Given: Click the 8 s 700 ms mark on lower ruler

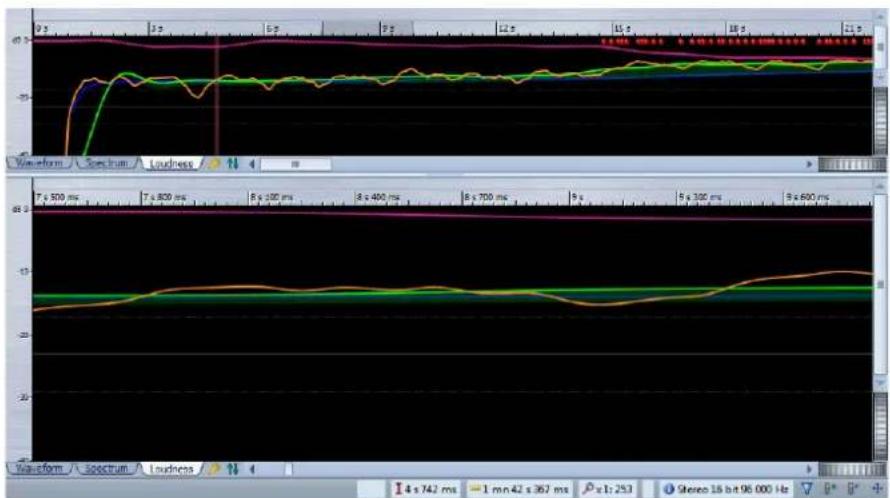Looking at the screenshot, I should pos(486,197).
